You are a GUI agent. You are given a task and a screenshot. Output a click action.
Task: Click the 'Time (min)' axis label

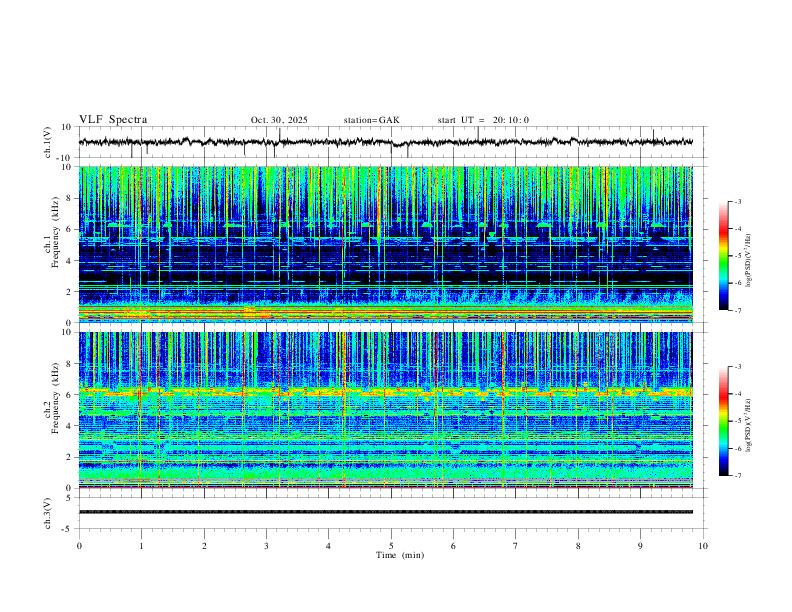(400, 555)
